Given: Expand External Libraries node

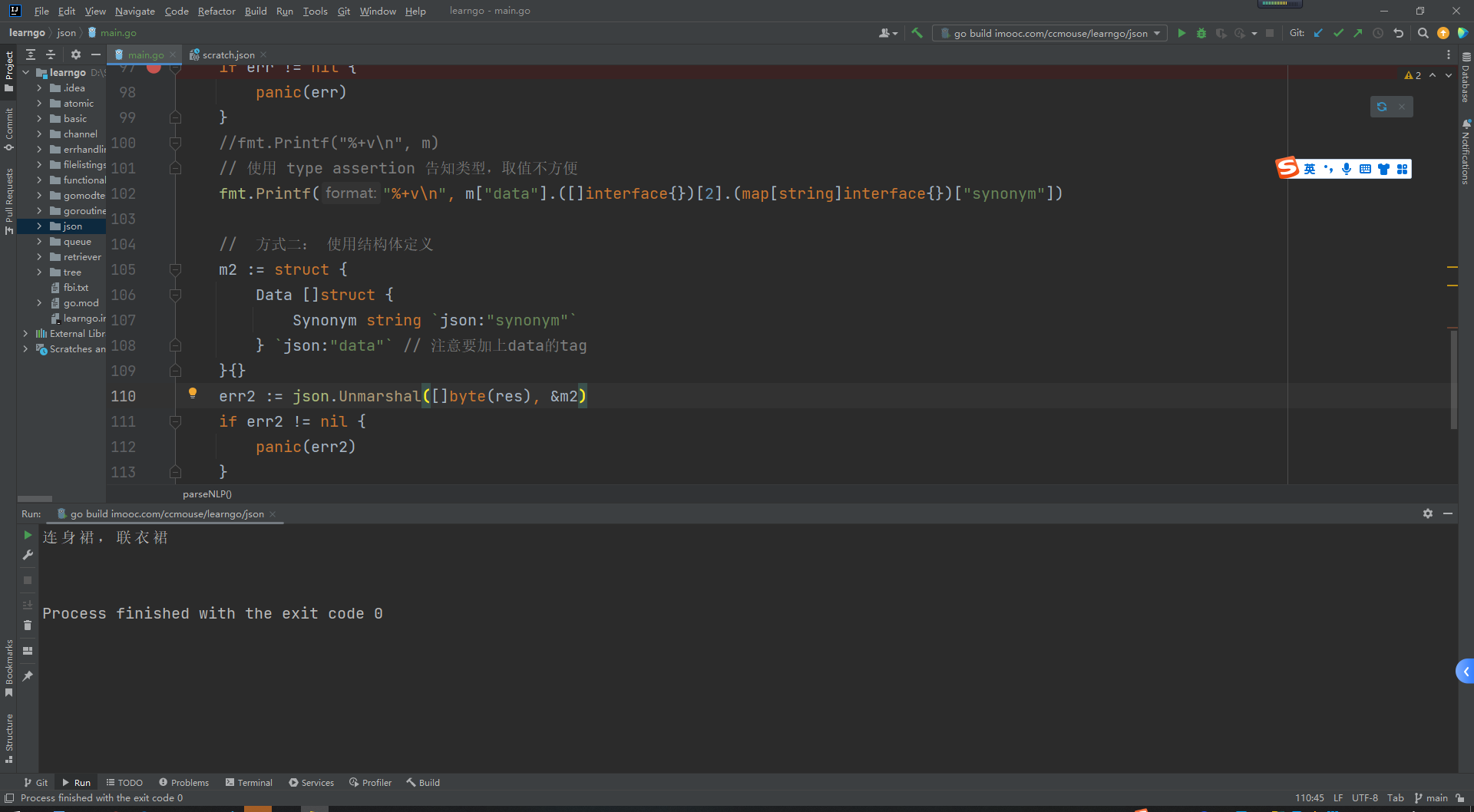Looking at the screenshot, I should 25,334.
